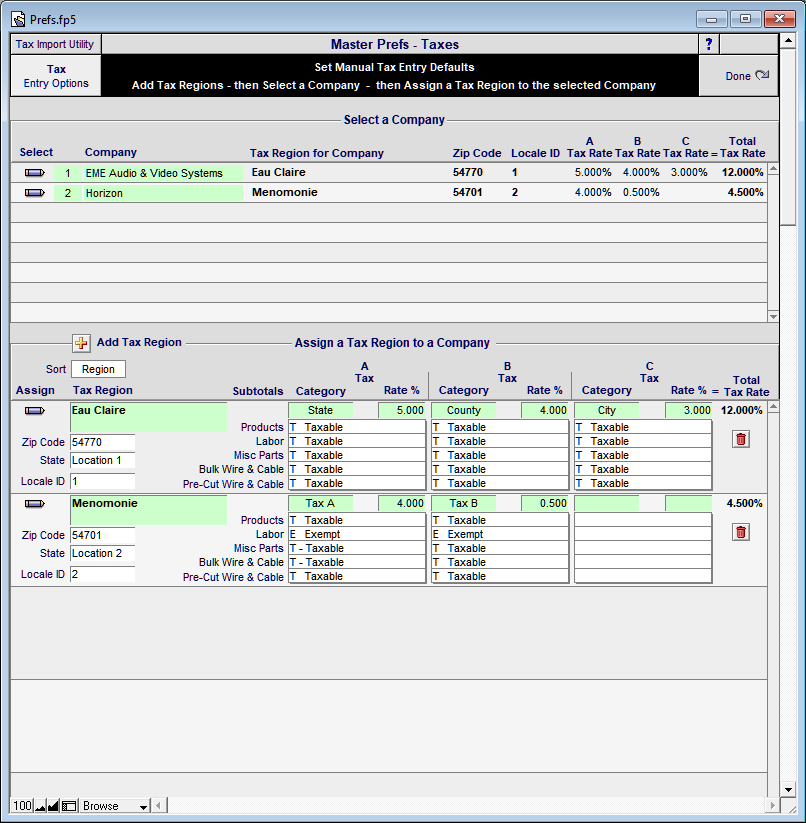
Task: Click the Zip Code field showing 54701
Action: [102, 535]
